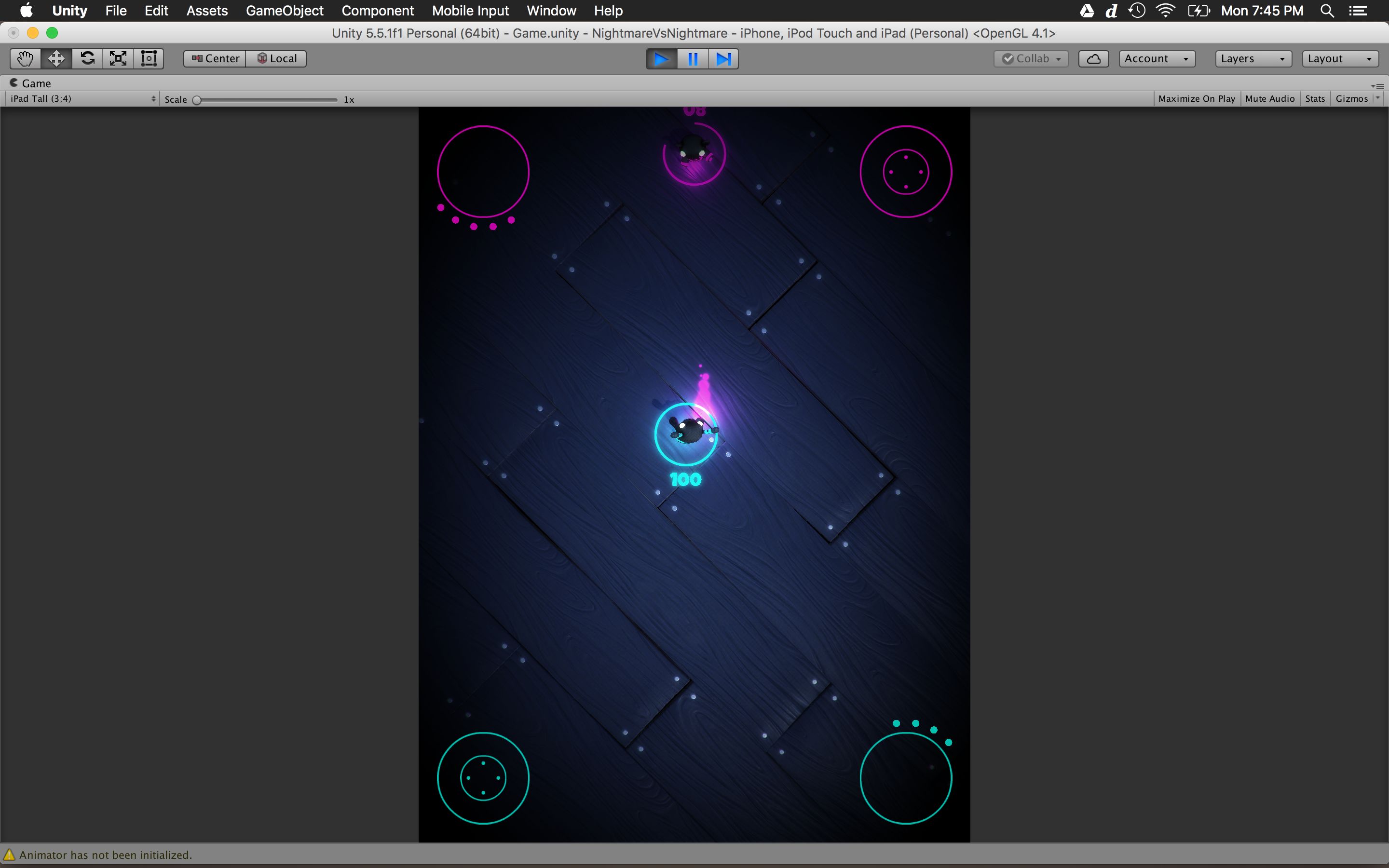Open the GameObject menu
1389x868 pixels.
284,11
